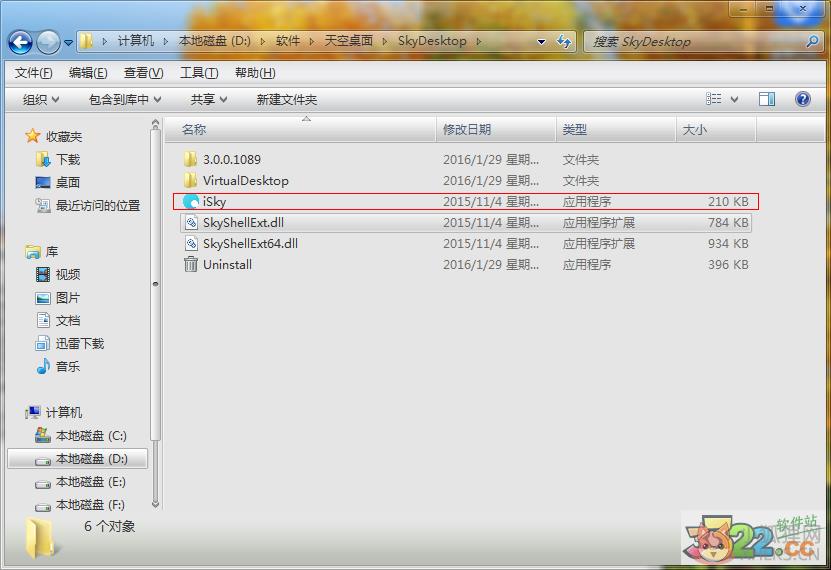Open the 帮助(H) menu
The height and width of the screenshot is (570, 831).
(255, 73)
